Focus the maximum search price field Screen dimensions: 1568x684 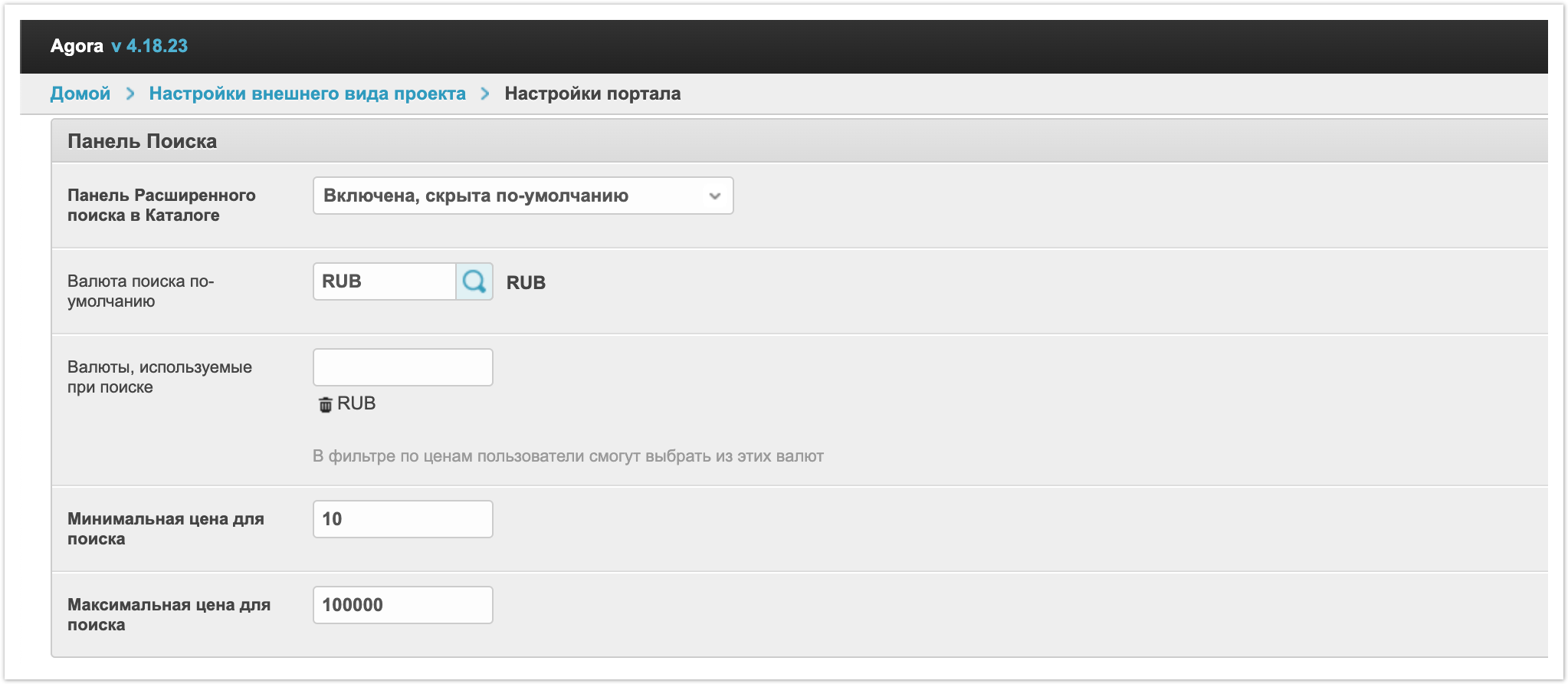click(x=402, y=605)
